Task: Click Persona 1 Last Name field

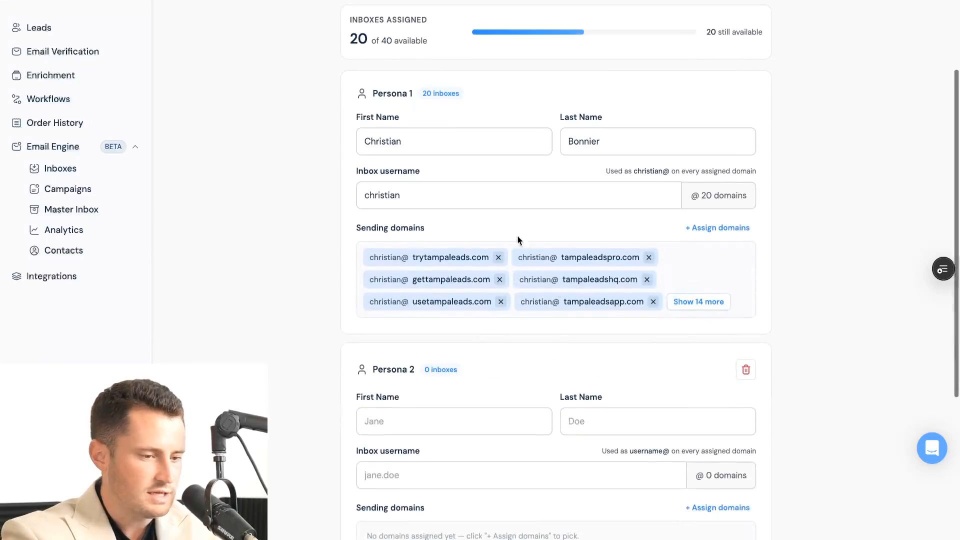Action: [x=658, y=141]
